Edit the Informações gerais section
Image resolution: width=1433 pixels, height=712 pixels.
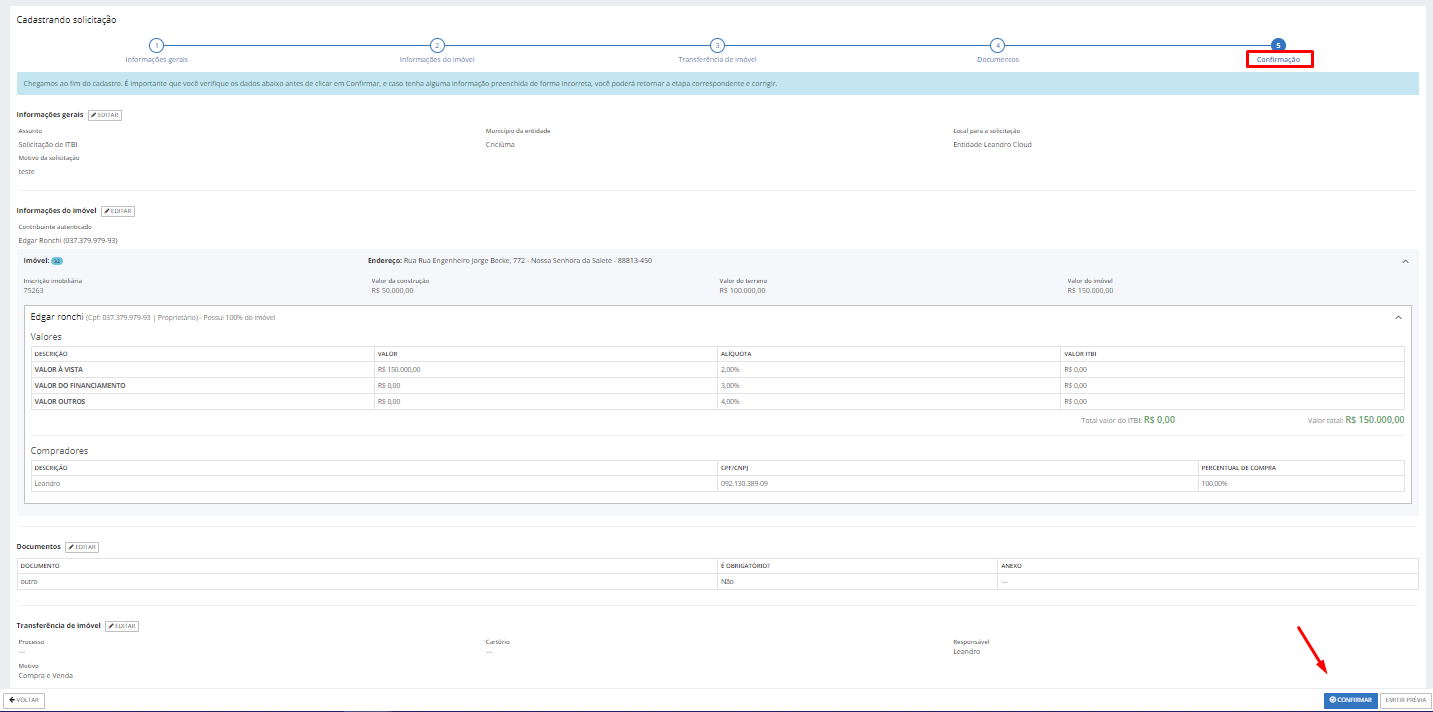click(105, 115)
